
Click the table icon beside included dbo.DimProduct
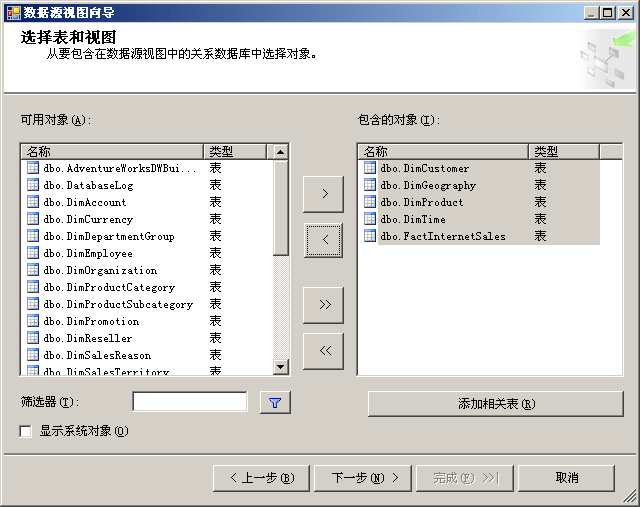click(x=370, y=202)
